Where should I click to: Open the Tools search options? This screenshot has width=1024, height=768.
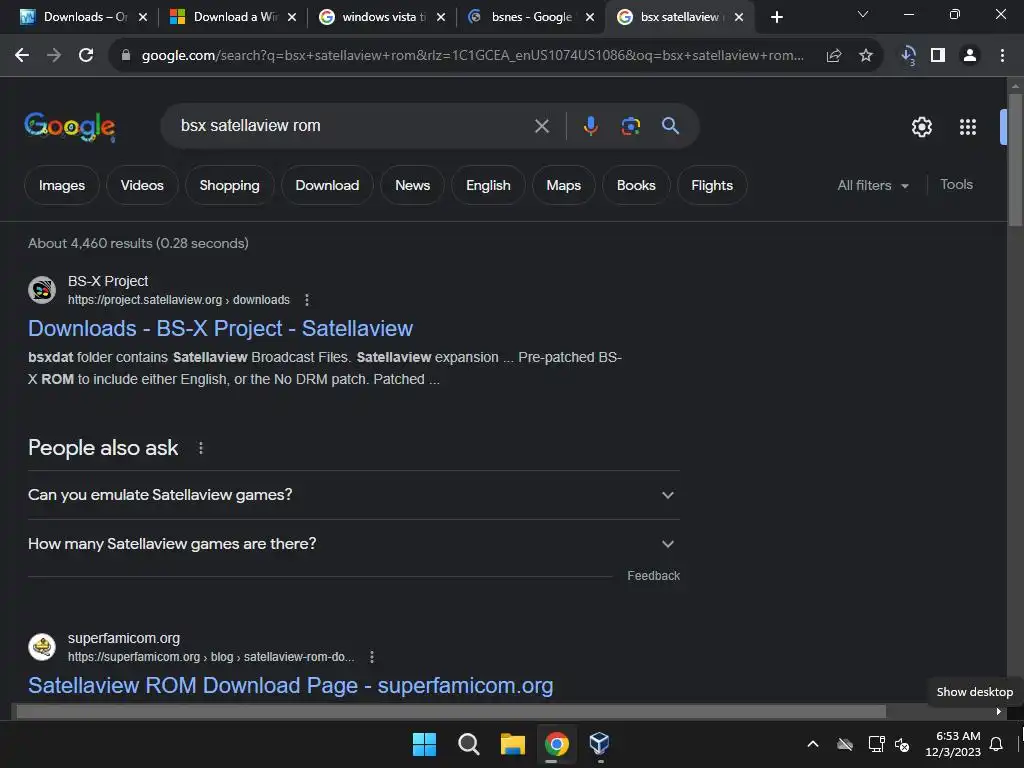pyautogui.click(x=956, y=185)
